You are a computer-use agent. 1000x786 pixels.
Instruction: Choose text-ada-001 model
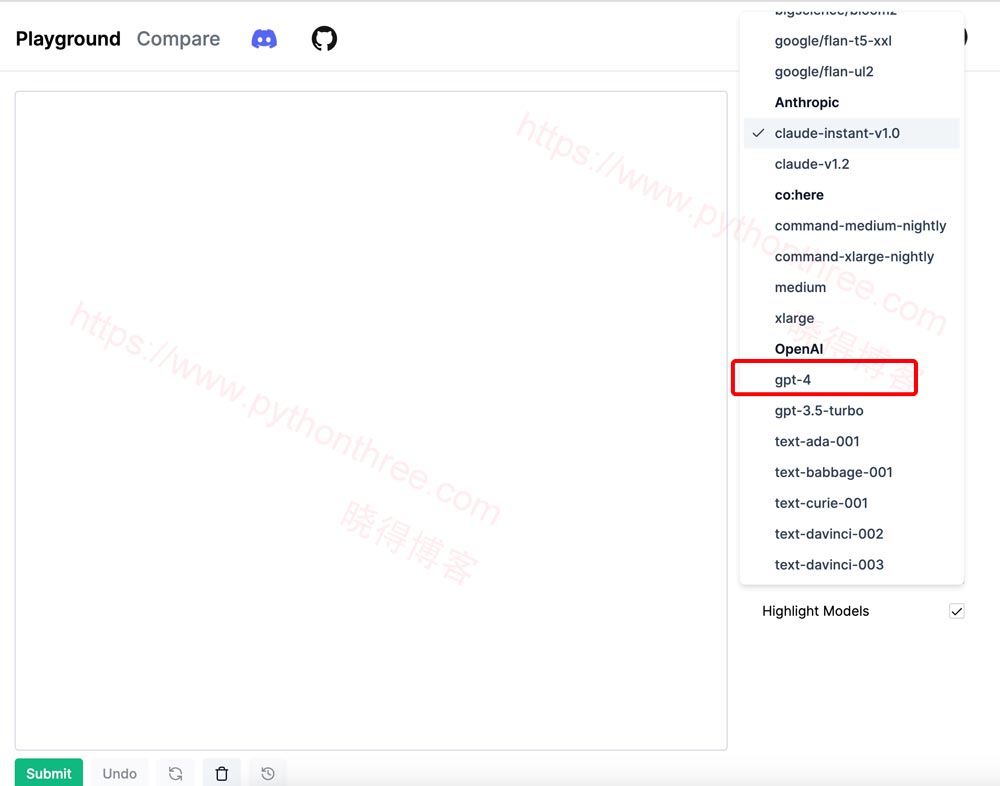851,441
